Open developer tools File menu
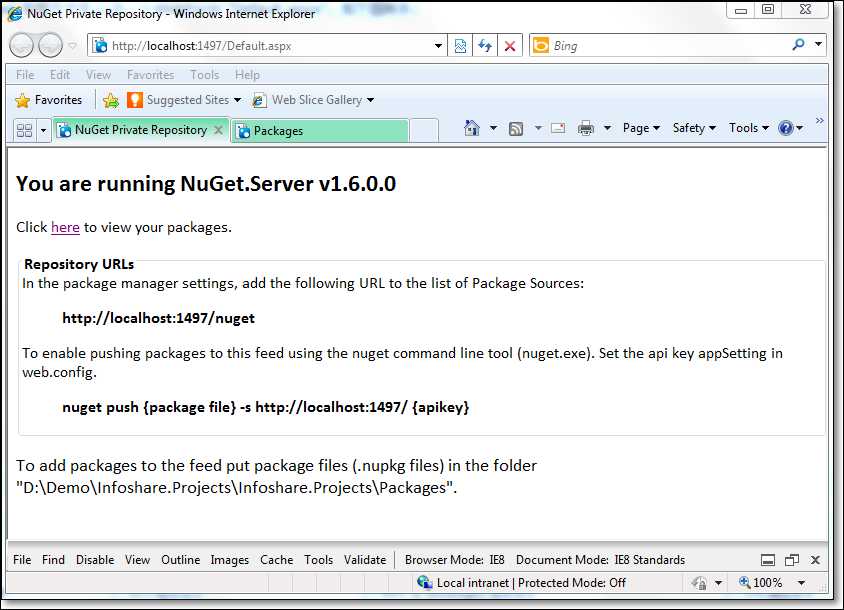844x610 pixels. click(22, 560)
